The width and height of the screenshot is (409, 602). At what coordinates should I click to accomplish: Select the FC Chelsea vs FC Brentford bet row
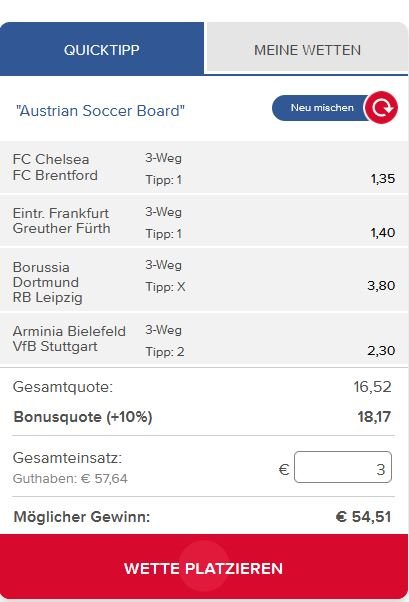click(x=204, y=167)
